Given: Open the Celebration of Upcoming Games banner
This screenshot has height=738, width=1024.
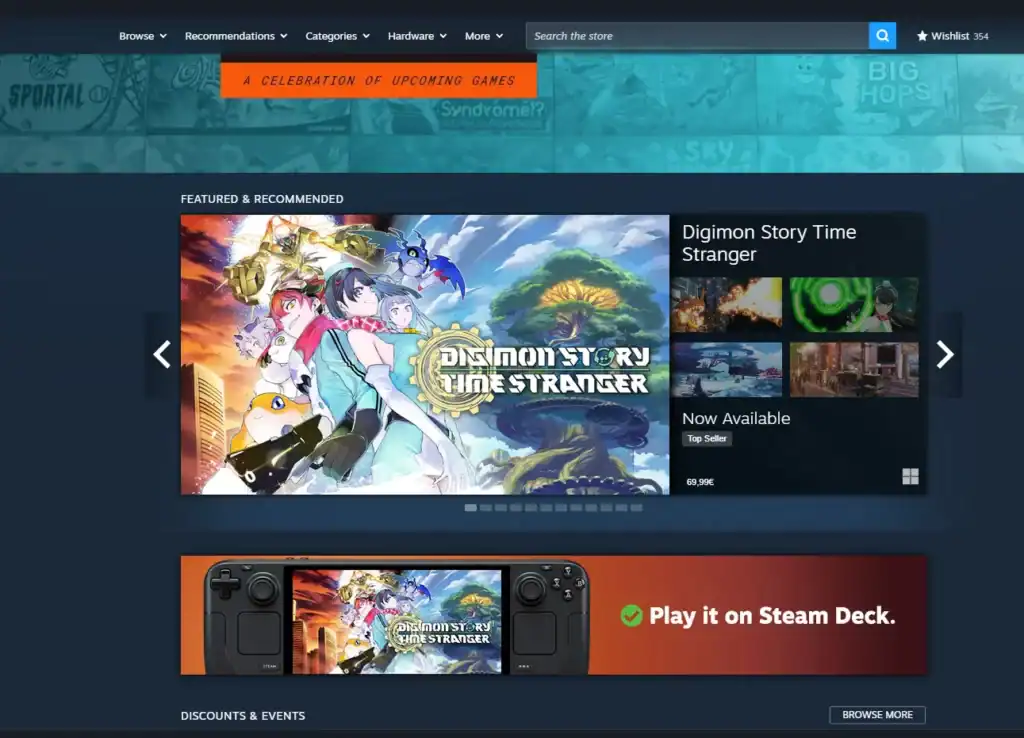Looking at the screenshot, I should tap(378, 80).
